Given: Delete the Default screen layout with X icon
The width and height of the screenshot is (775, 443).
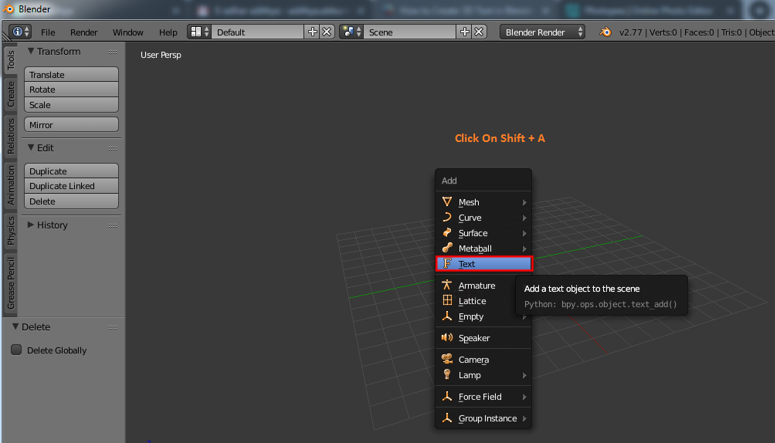Looking at the screenshot, I should tap(327, 32).
